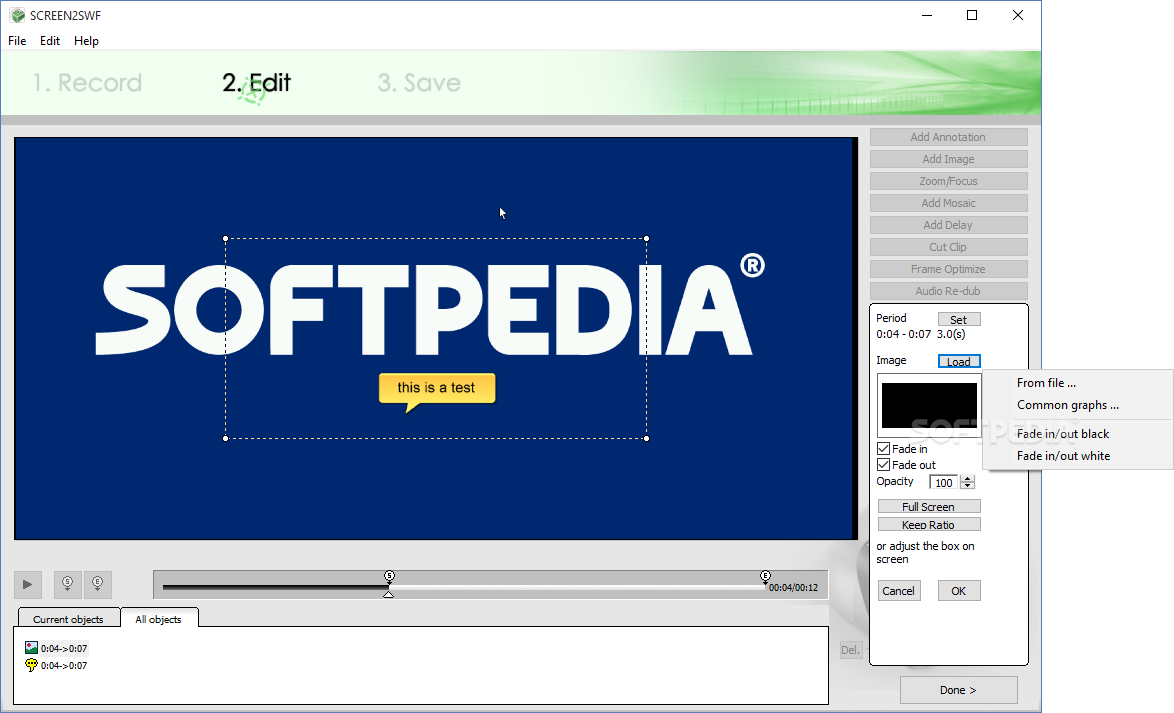The width and height of the screenshot is (1174, 713).
Task: Click the Keep Ratio button
Action: tap(928, 525)
